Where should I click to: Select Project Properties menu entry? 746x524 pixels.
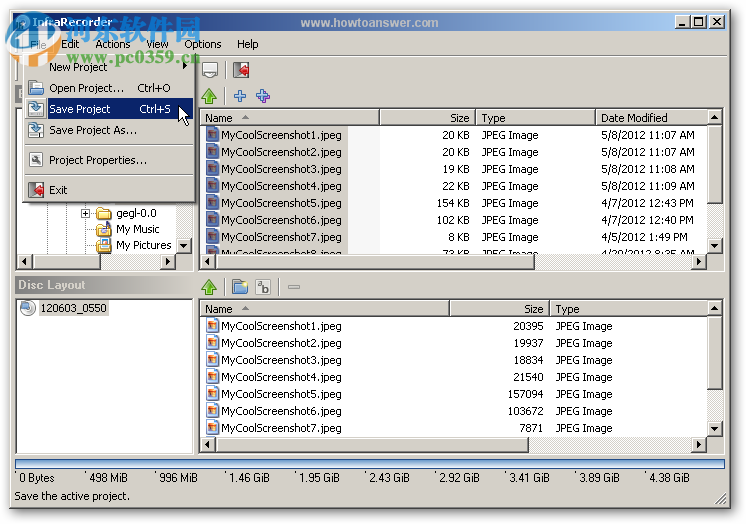click(98, 160)
